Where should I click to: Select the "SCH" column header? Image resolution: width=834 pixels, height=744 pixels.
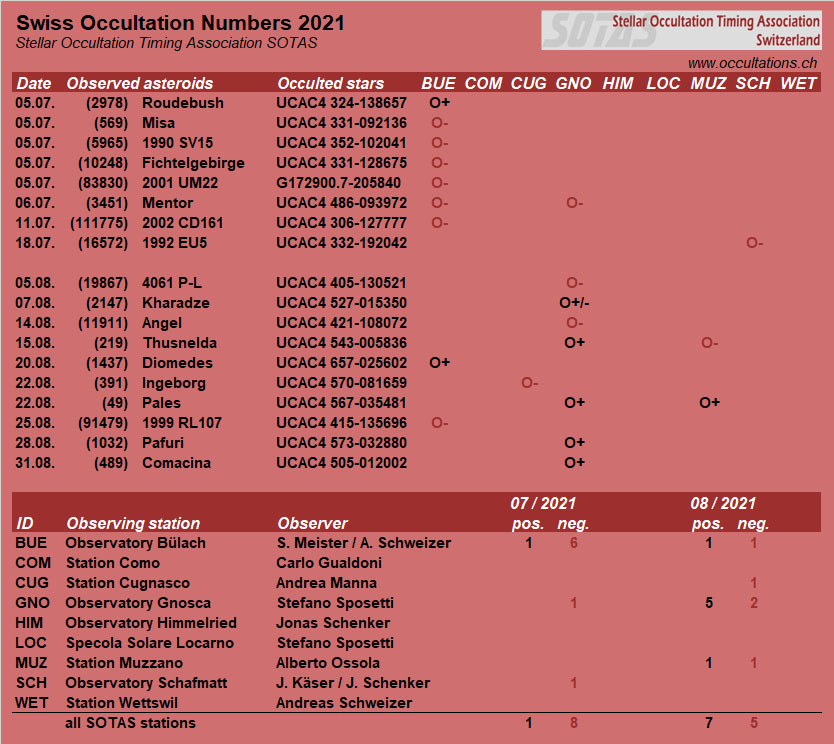tap(753, 83)
